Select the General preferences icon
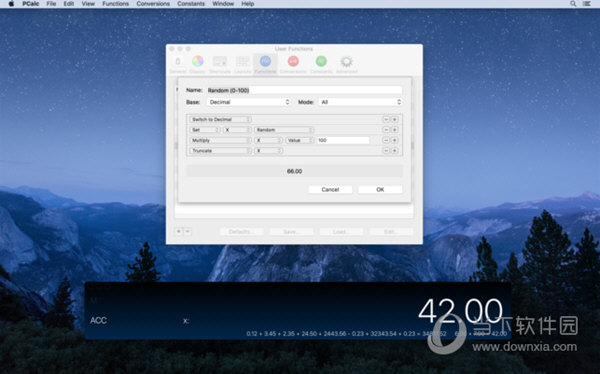600x374 pixels. pyautogui.click(x=178, y=61)
